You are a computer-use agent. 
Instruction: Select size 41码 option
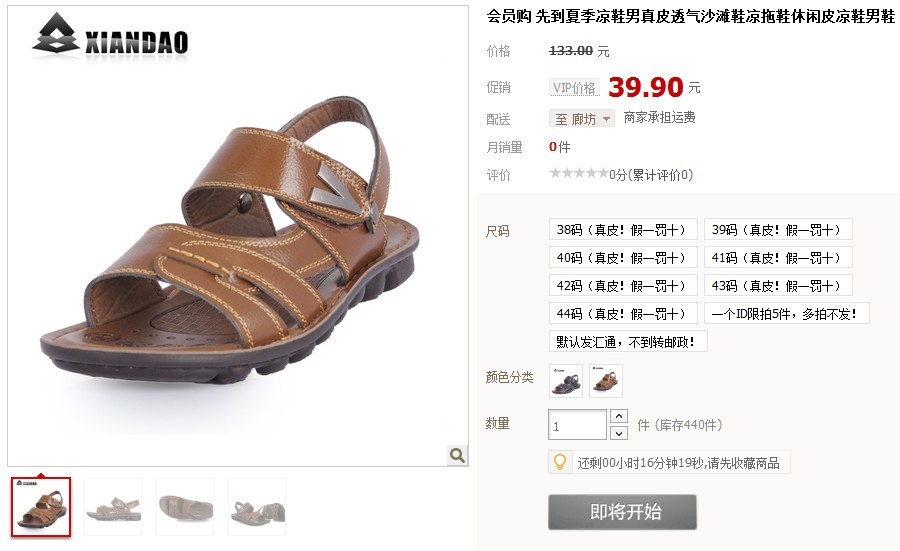[778, 258]
